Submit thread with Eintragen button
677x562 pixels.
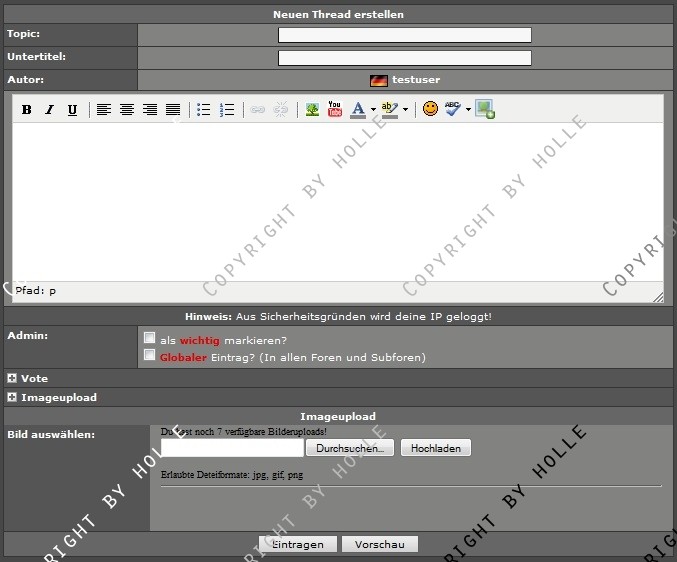[297, 544]
